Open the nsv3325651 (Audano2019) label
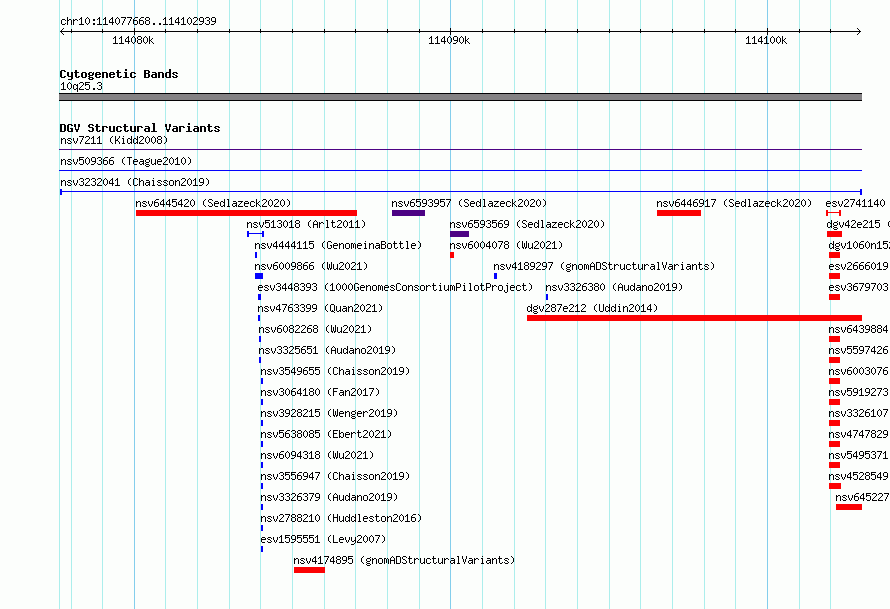The height and width of the screenshot is (609, 890). pos(328,350)
